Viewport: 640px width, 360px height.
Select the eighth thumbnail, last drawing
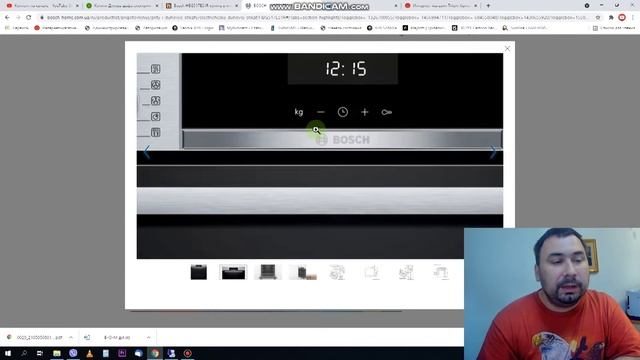pos(441,272)
